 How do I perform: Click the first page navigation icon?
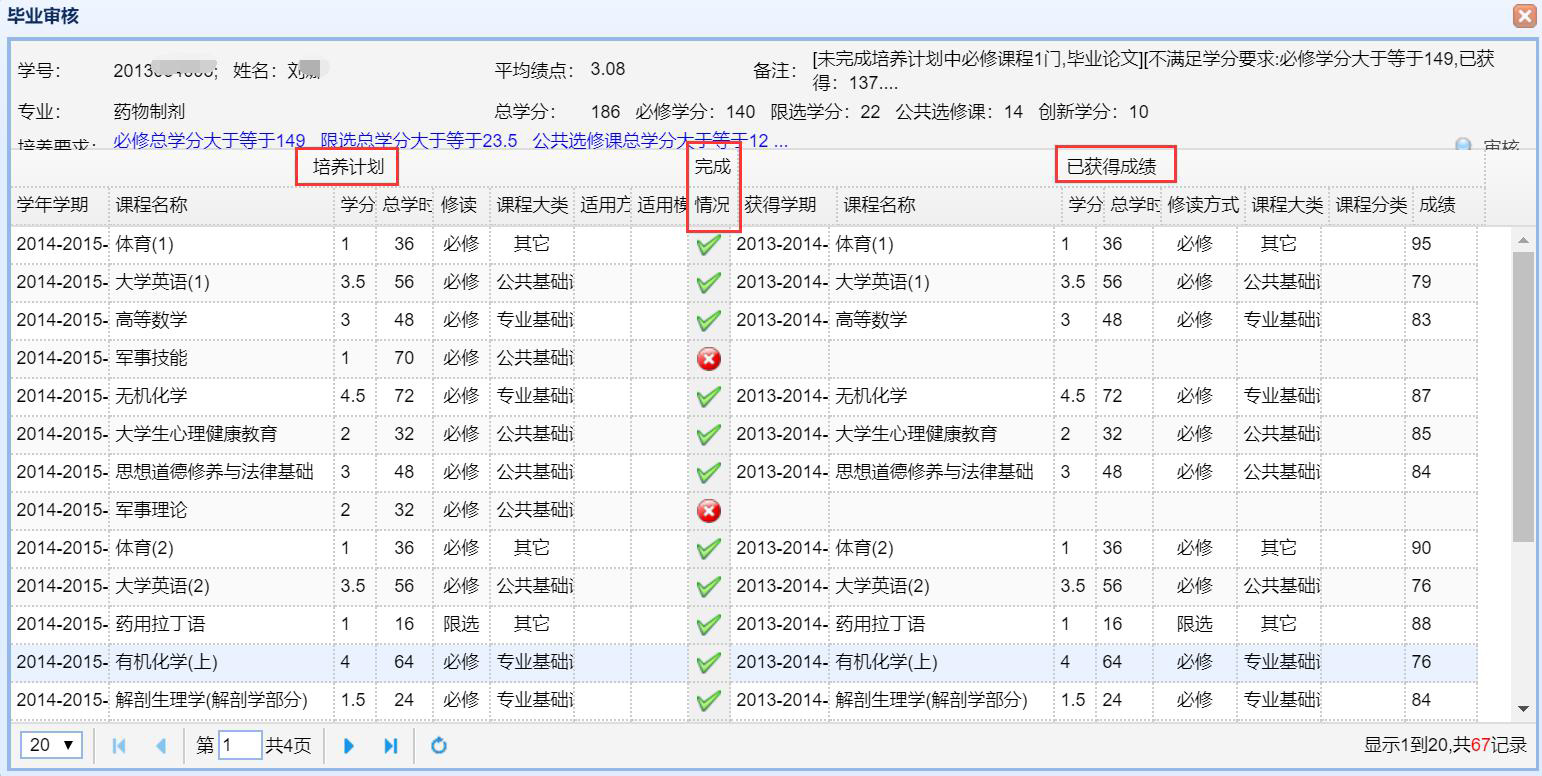coord(119,746)
